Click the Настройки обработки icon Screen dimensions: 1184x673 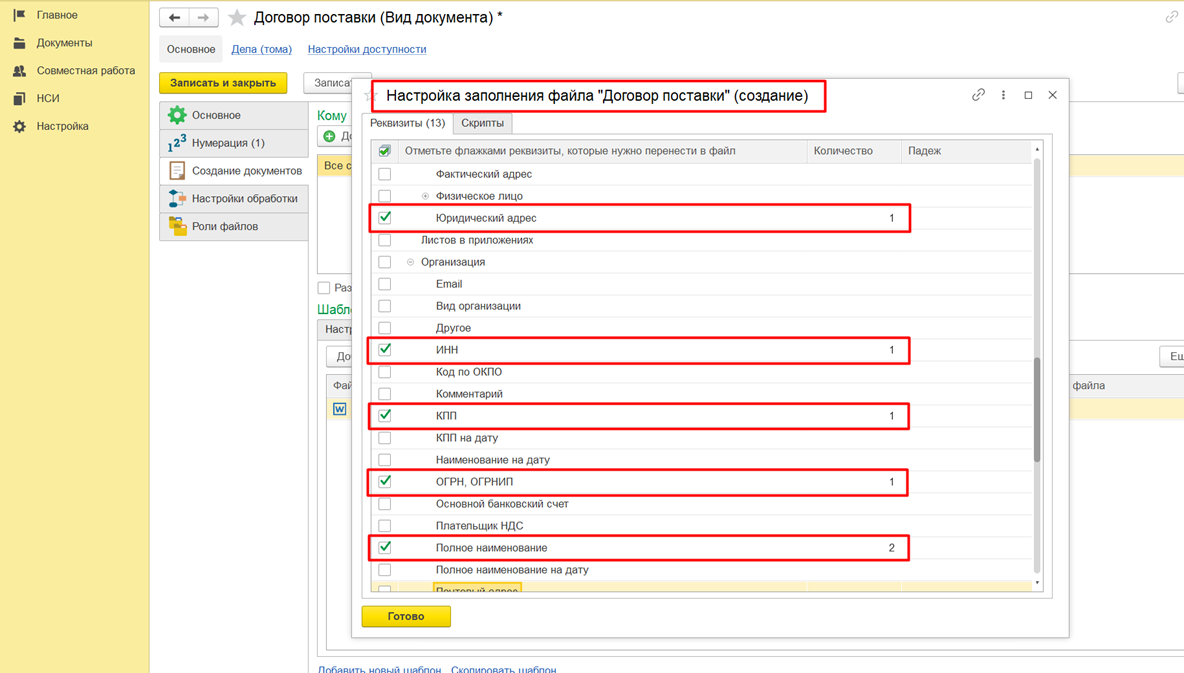tap(177, 199)
